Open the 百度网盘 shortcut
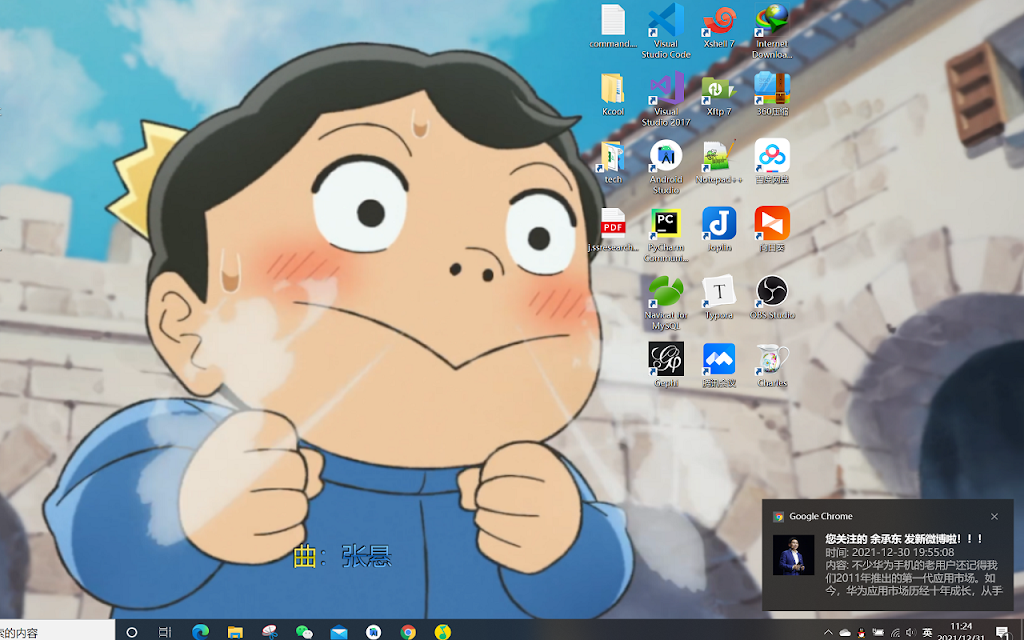The image size is (1024, 640). (x=772, y=162)
